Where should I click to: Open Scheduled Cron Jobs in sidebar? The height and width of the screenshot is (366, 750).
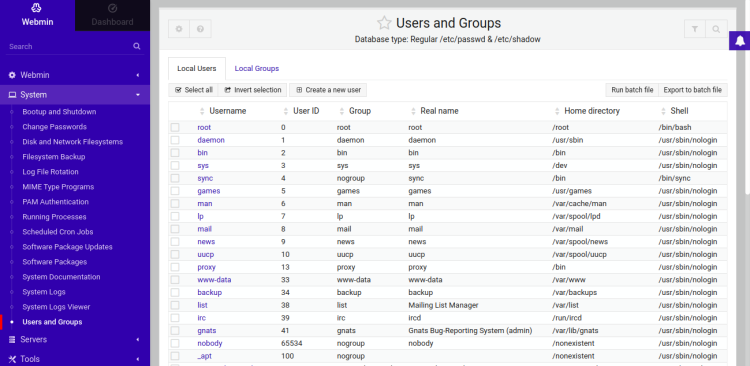pyautogui.click(x=58, y=232)
